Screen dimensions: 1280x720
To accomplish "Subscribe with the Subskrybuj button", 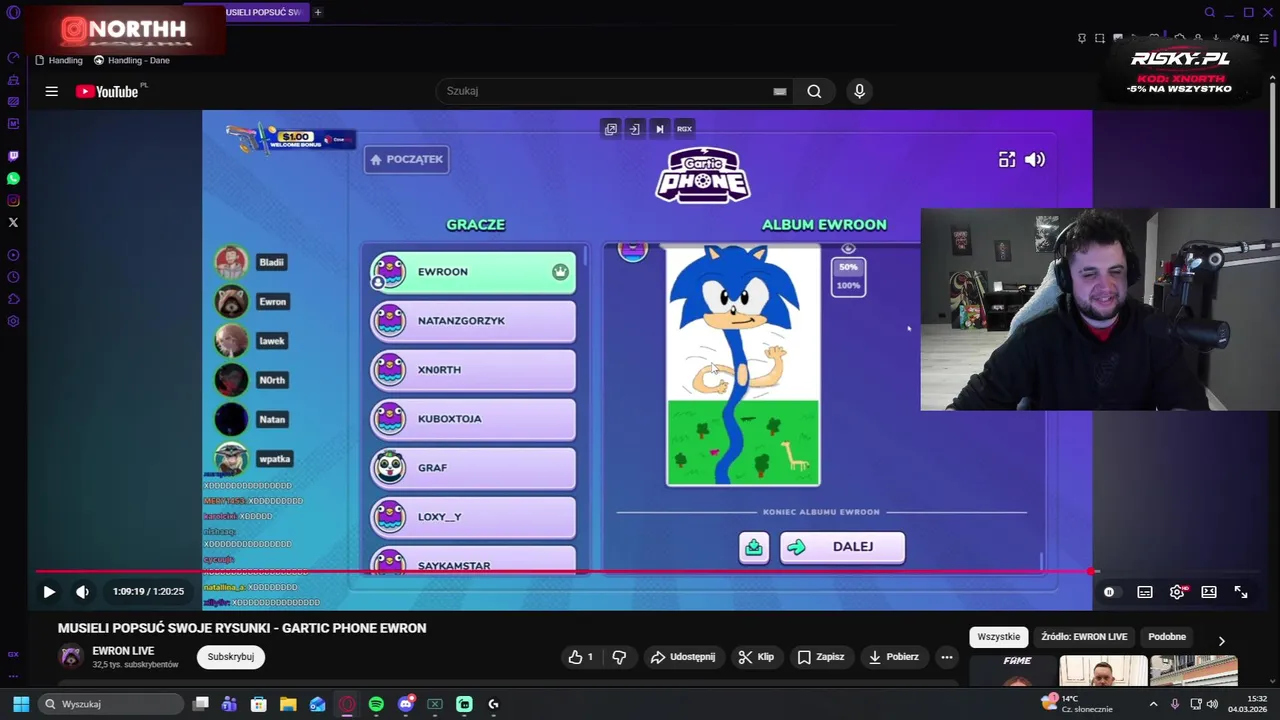I will tap(231, 657).
